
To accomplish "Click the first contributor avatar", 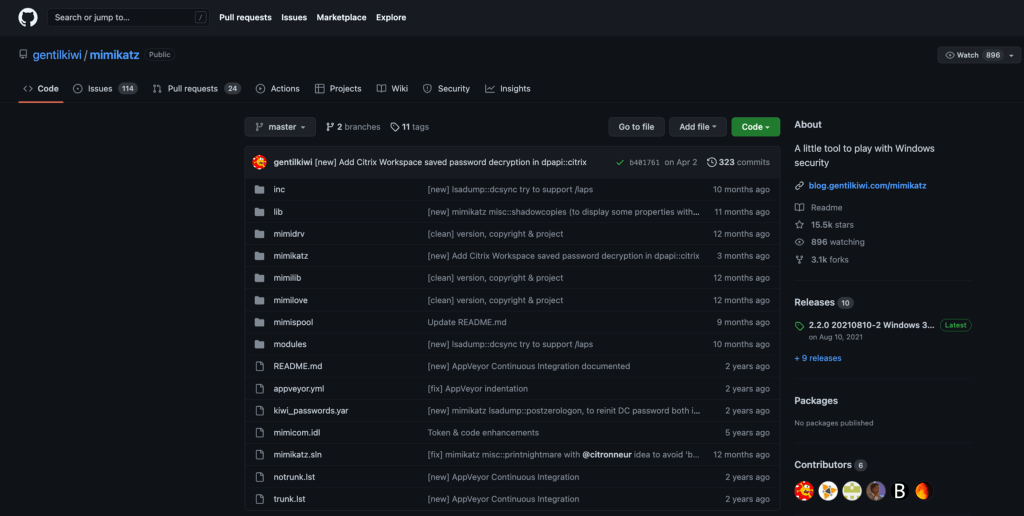I will (x=804, y=491).
